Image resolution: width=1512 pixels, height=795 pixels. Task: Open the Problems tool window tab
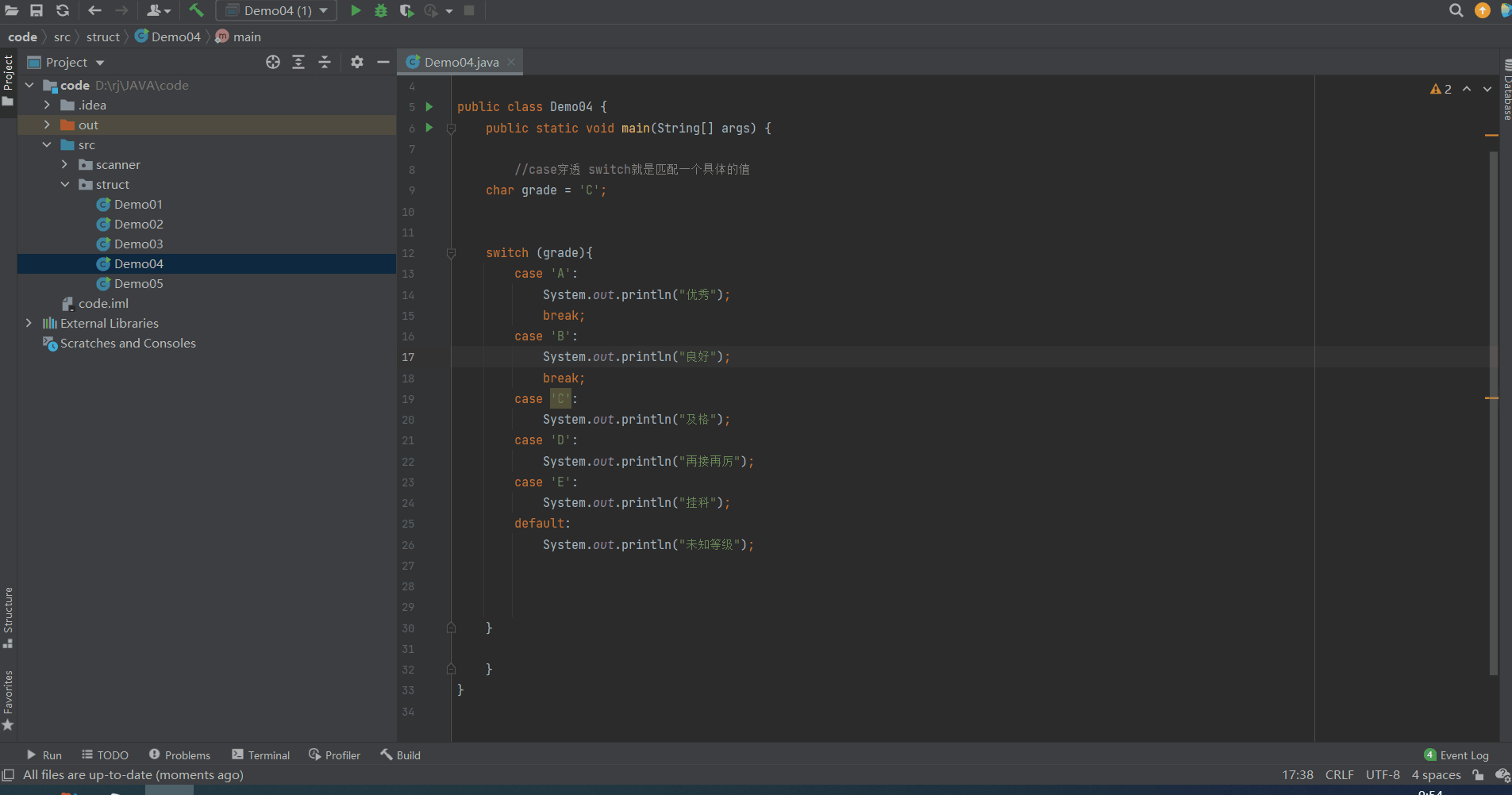point(180,755)
